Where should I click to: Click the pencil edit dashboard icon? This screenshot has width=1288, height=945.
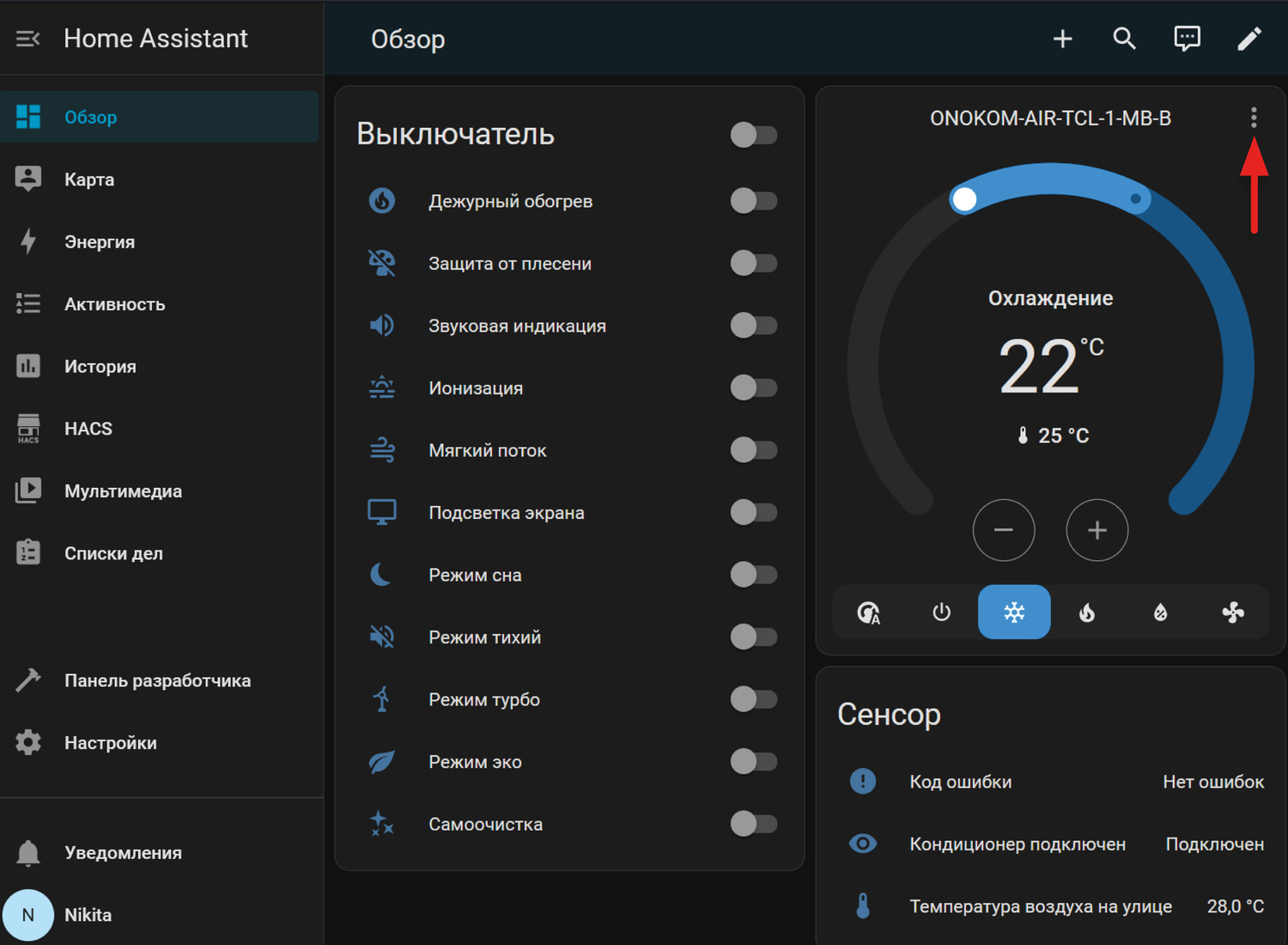1249,39
